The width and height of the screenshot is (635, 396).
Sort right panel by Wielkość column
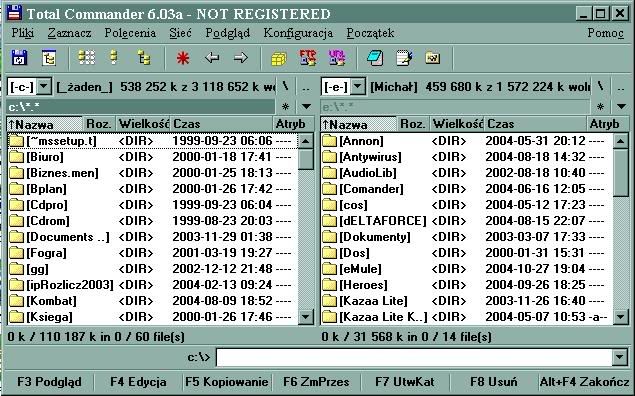coord(457,124)
